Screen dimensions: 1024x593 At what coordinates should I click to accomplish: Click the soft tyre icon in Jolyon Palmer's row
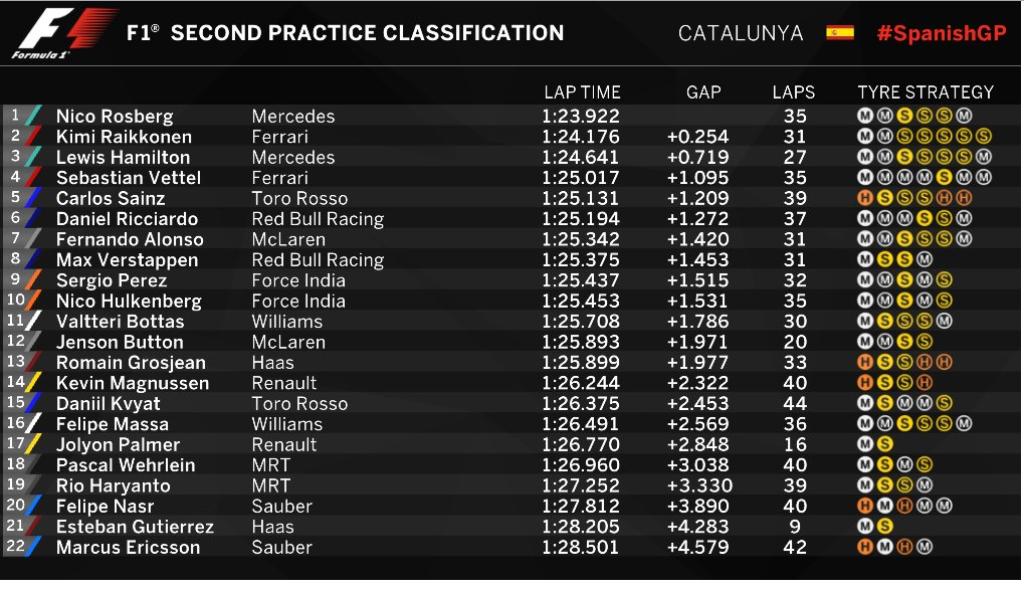click(884, 444)
